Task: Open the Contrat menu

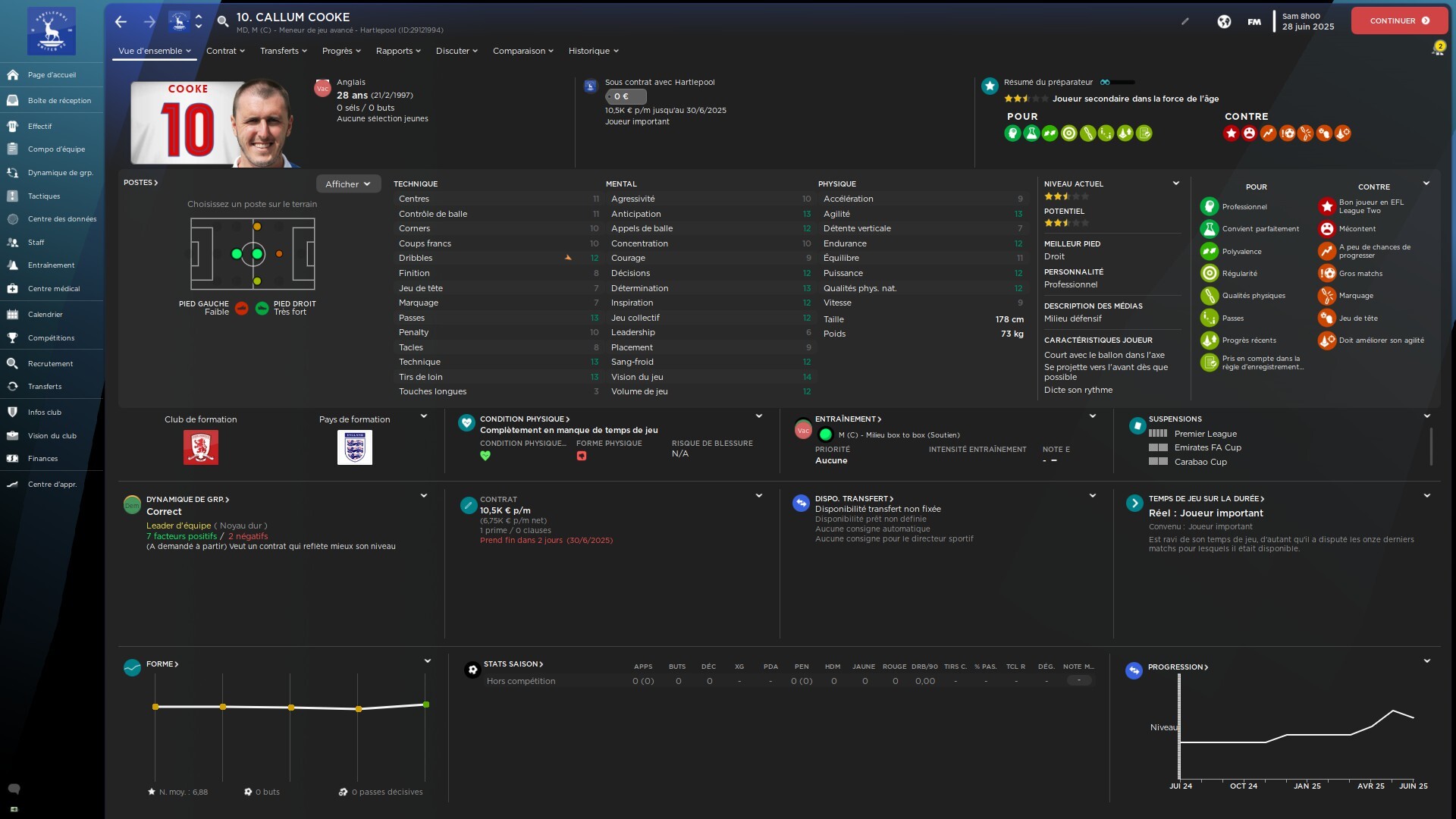Action: pyautogui.click(x=225, y=51)
